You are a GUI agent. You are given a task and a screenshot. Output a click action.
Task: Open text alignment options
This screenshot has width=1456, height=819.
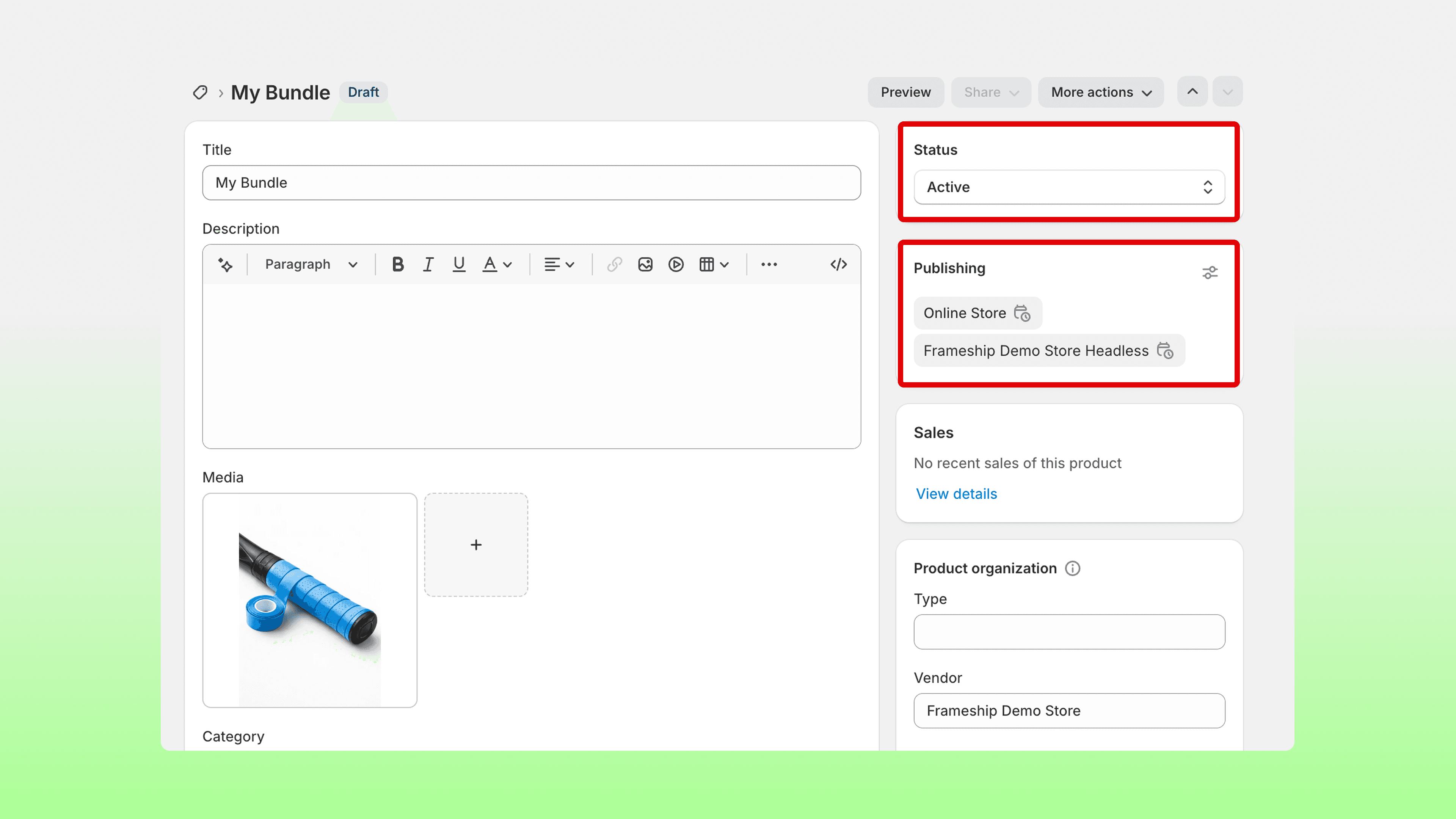point(559,265)
